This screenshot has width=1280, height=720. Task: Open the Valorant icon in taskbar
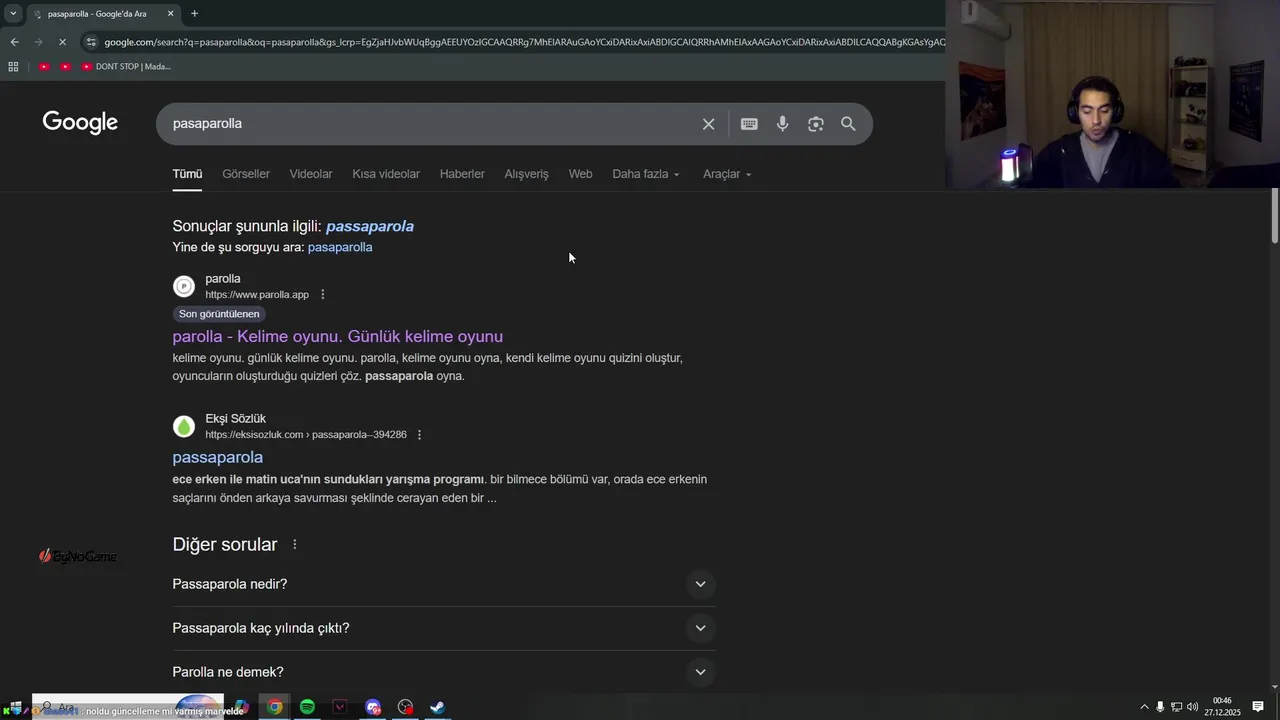click(x=340, y=707)
